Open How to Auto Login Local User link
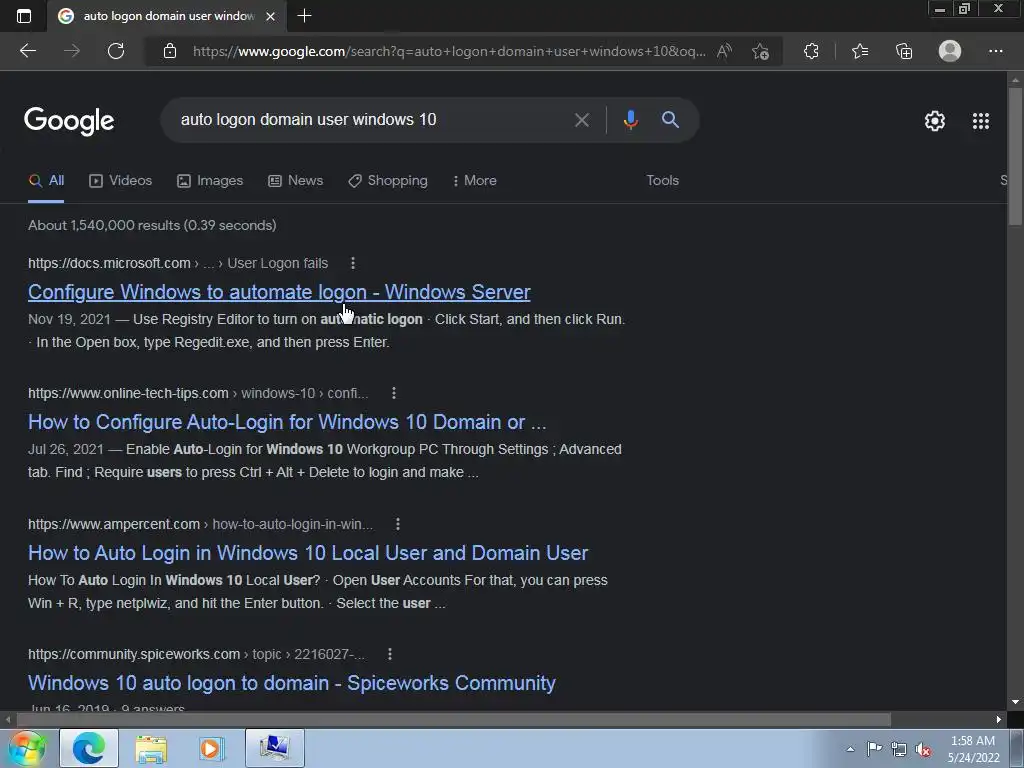The height and width of the screenshot is (768, 1024). (x=308, y=552)
